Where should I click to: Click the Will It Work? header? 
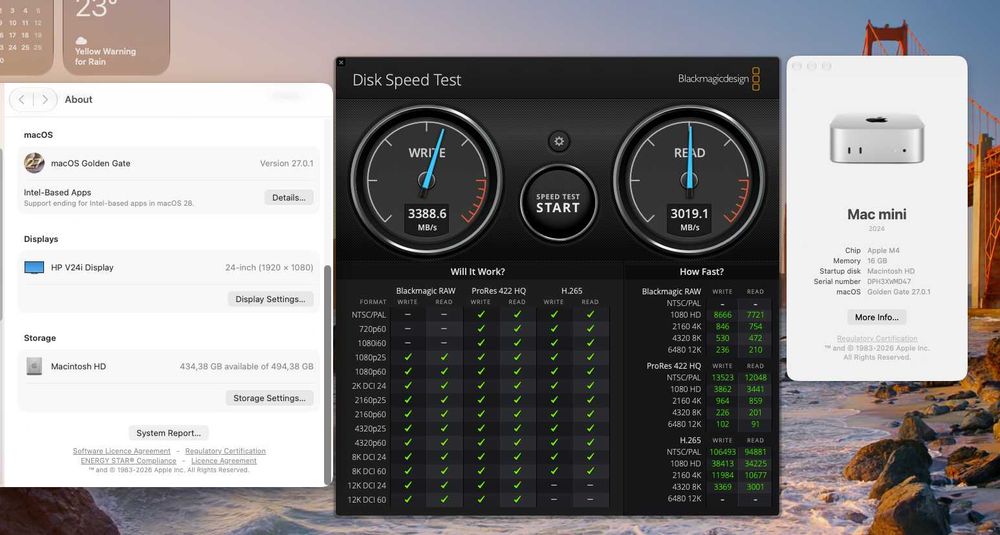(478, 272)
